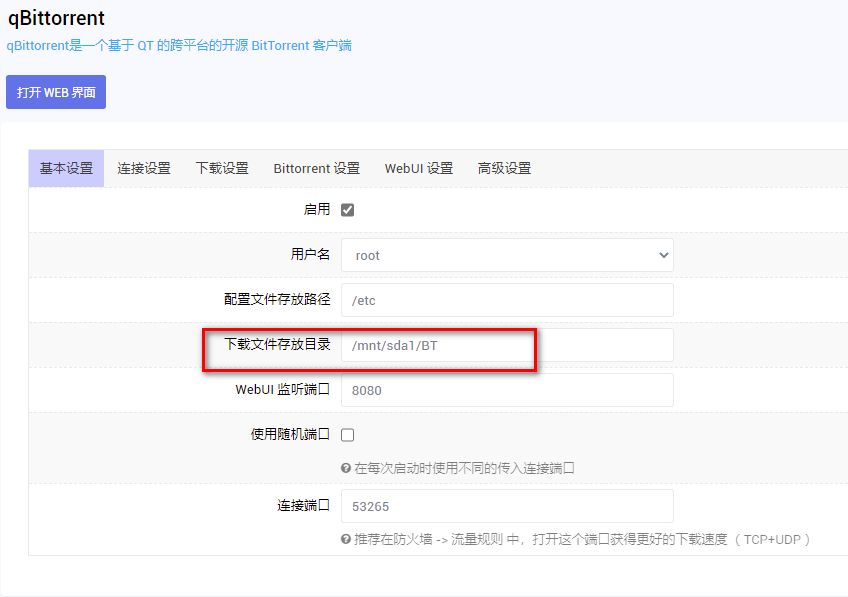Screen dimensions: 848x597
Task: Click the 启用 label
Action: click(x=317, y=209)
